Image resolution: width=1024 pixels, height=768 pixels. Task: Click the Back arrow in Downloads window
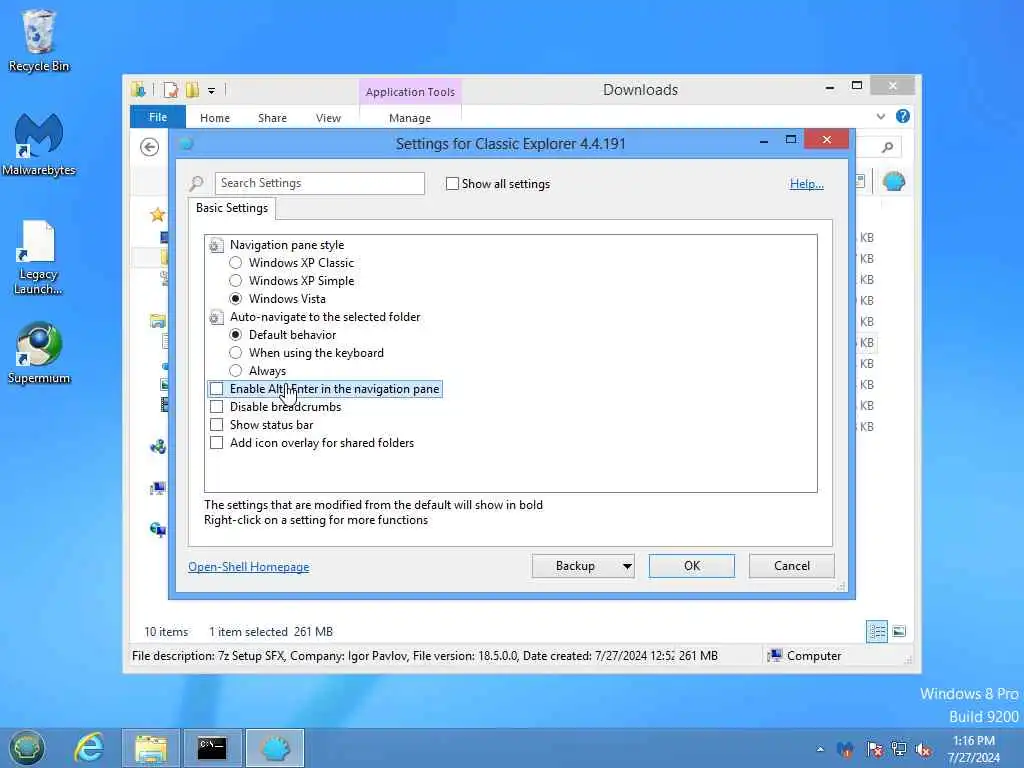pos(150,147)
